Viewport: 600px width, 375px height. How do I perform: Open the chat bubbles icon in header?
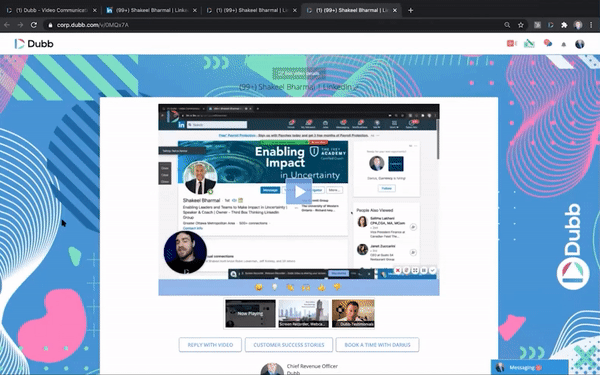pyautogui.click(x=548, y=43)
